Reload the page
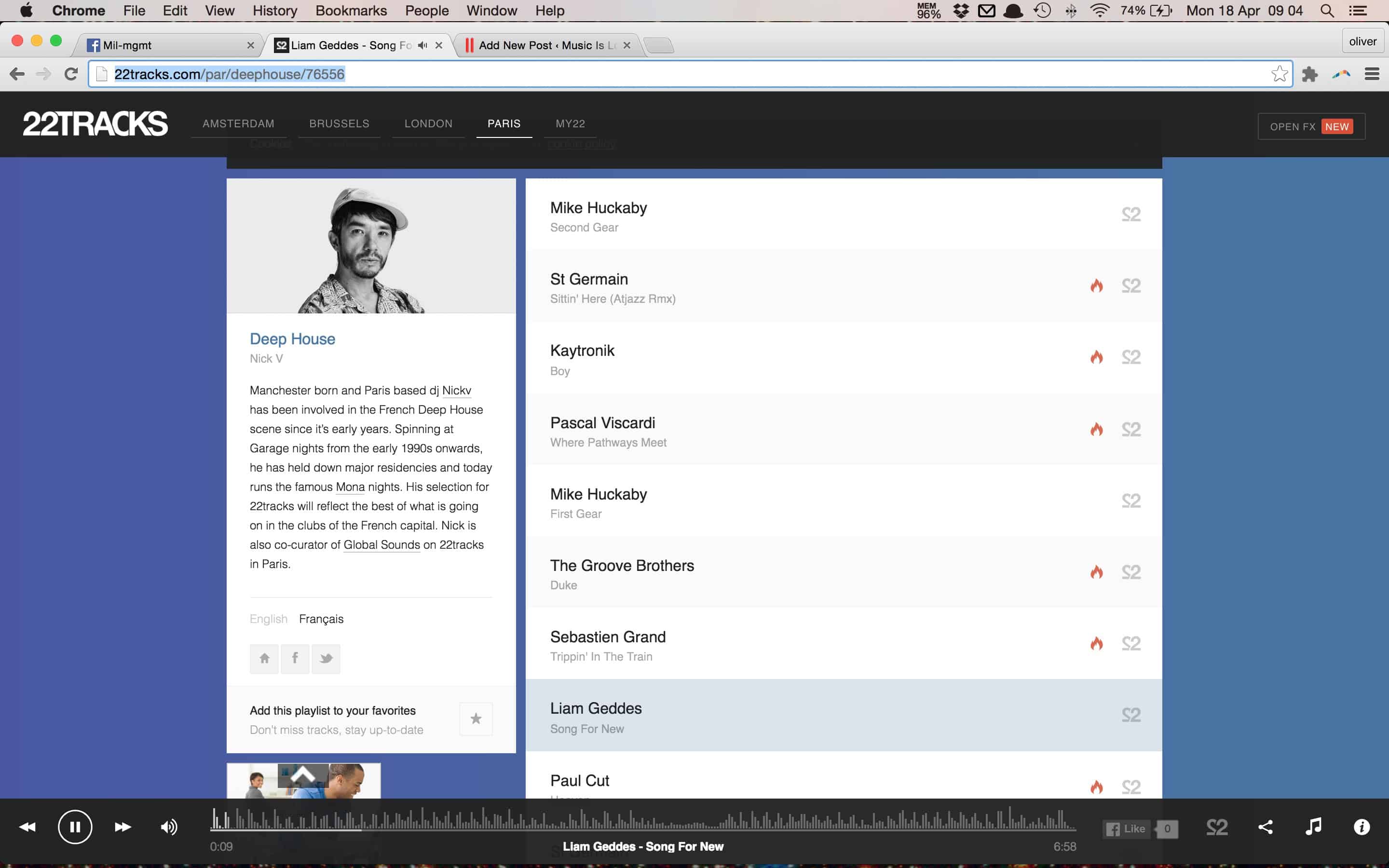Screen dimensions: 1389x868 tap(70, 74)
